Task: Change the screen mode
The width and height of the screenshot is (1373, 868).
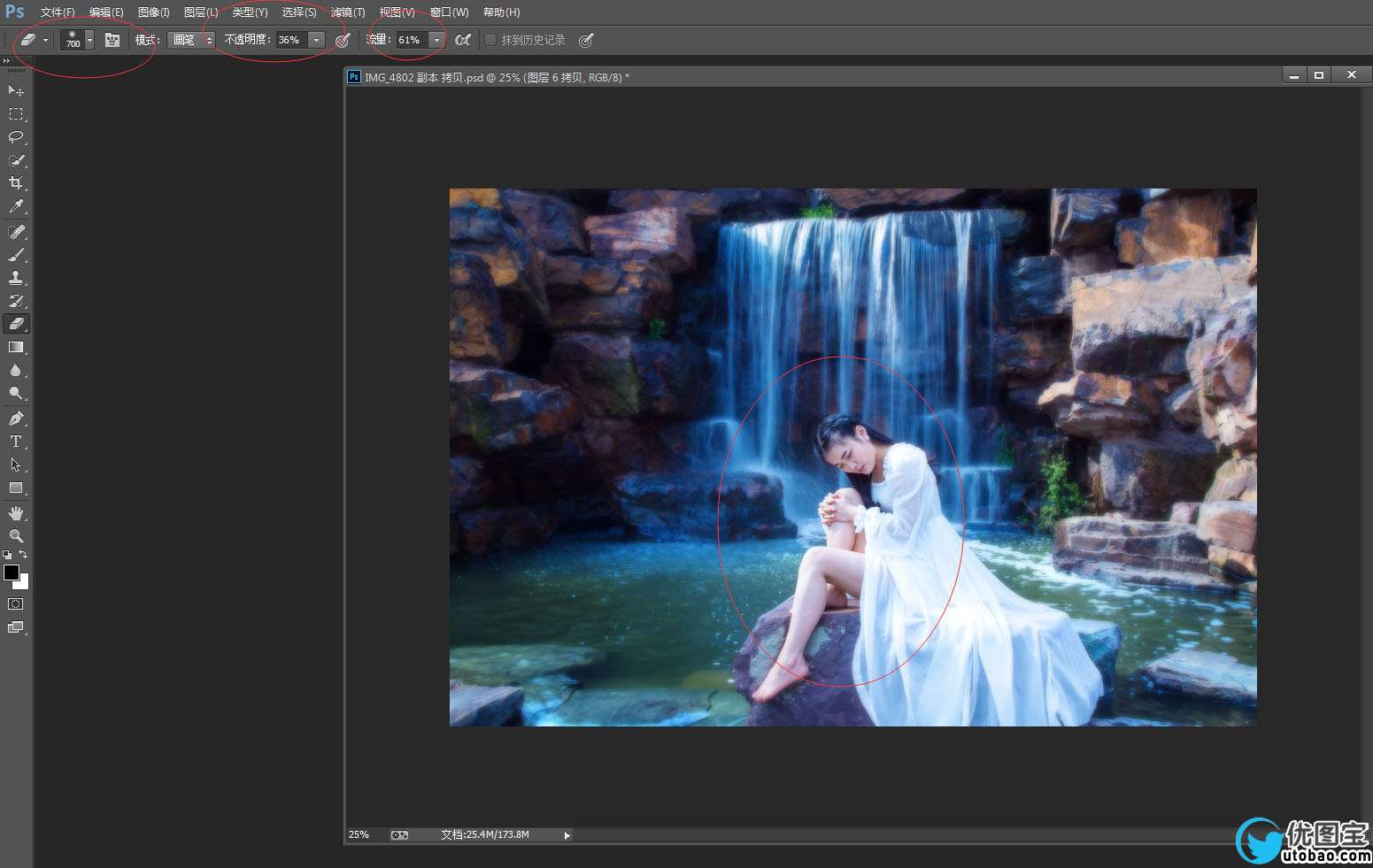Action: click(16, 627)
